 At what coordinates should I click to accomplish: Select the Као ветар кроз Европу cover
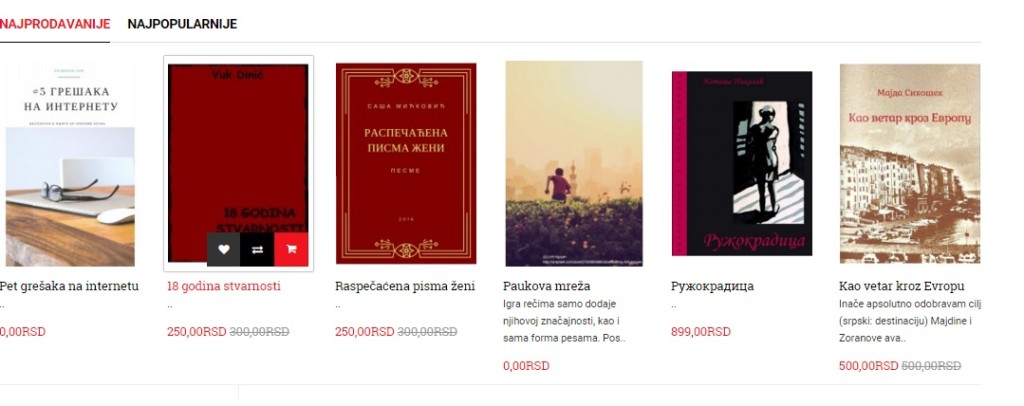coord(910,163)
